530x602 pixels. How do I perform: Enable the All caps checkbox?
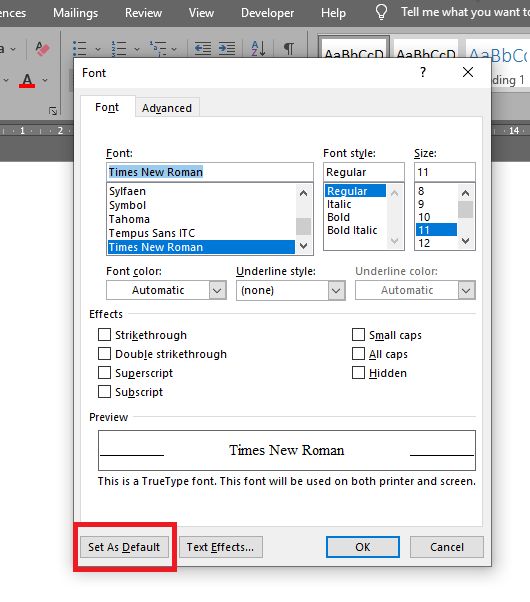pos(358,354)
